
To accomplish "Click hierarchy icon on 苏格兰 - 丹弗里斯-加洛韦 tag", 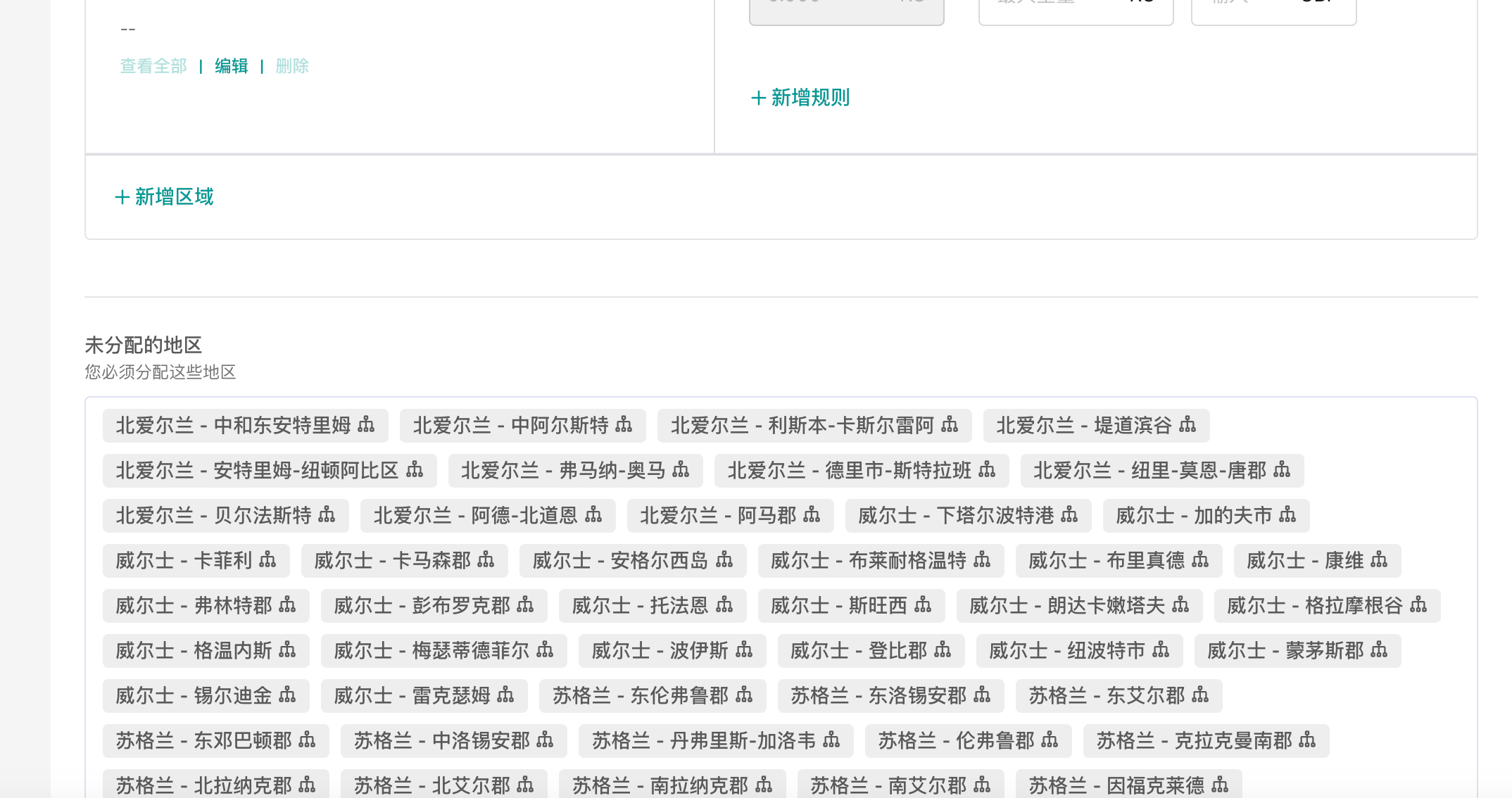I will tap(831, 740).
